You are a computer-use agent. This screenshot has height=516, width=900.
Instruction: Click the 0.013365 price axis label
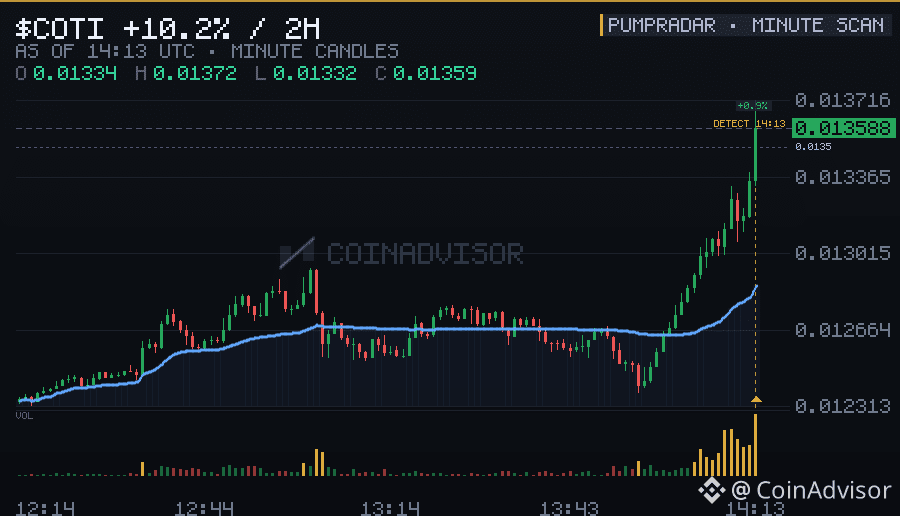(x=842, y=177)
